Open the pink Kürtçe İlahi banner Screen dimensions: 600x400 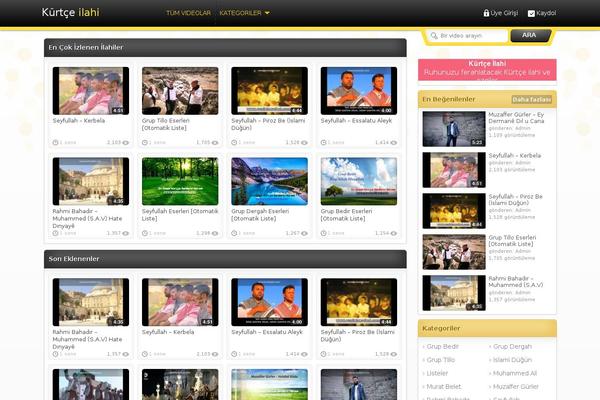(487, 70)
